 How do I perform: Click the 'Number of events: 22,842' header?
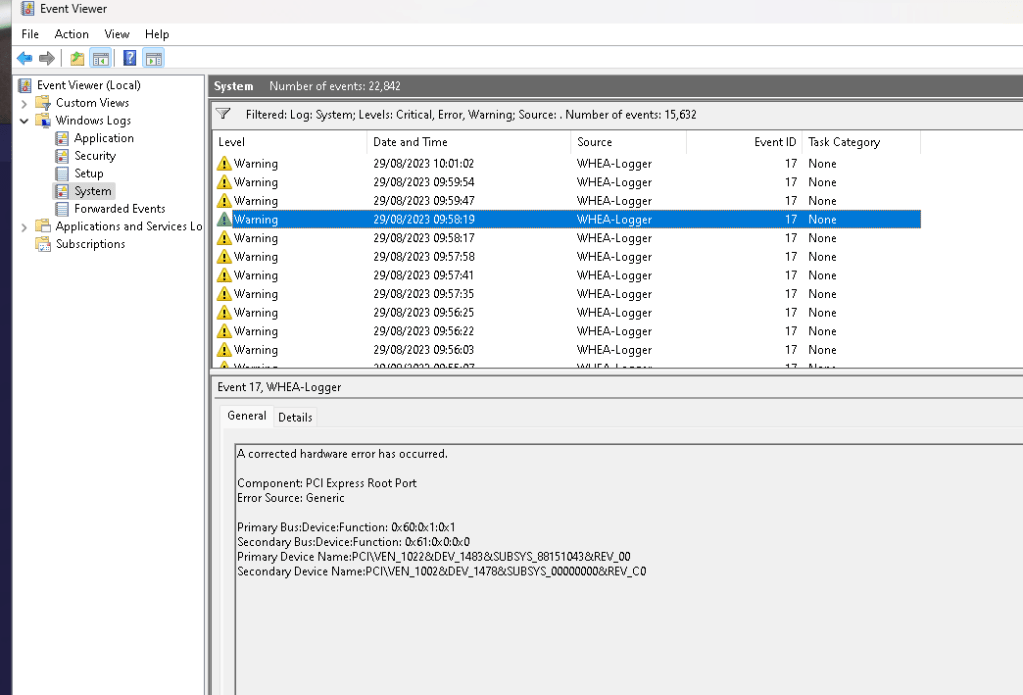pos(335,86)
